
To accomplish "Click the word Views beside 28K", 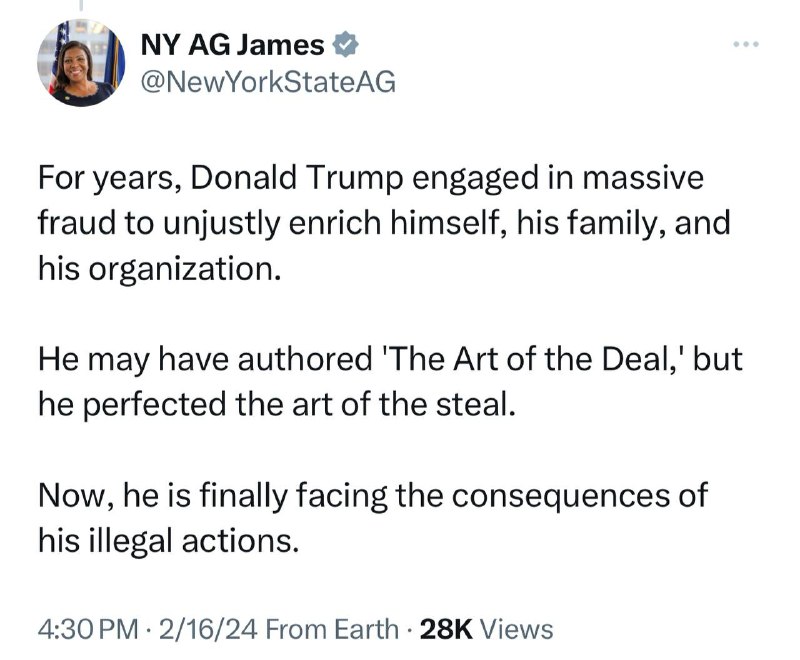I will (517, 628).
